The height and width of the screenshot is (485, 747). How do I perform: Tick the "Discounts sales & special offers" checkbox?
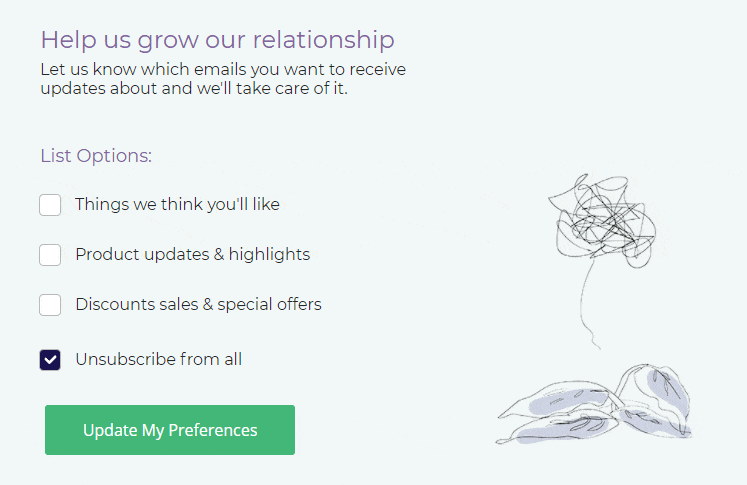tap(50, 305)
